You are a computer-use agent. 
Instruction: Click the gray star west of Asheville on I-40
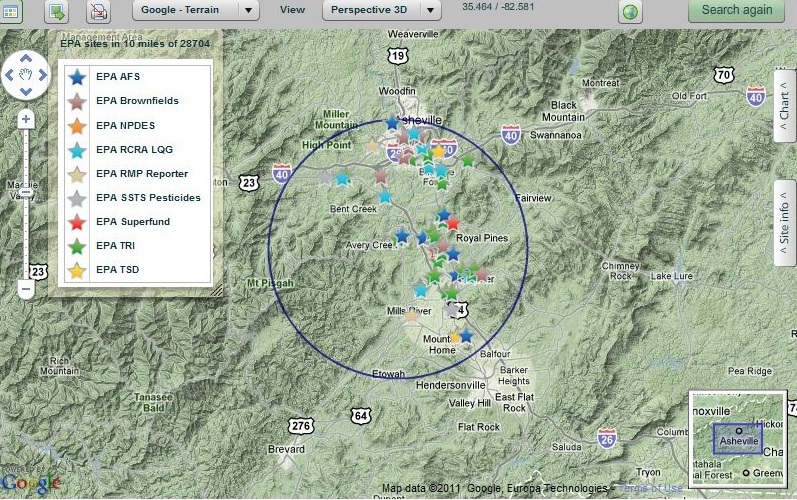tap(325, 178)
